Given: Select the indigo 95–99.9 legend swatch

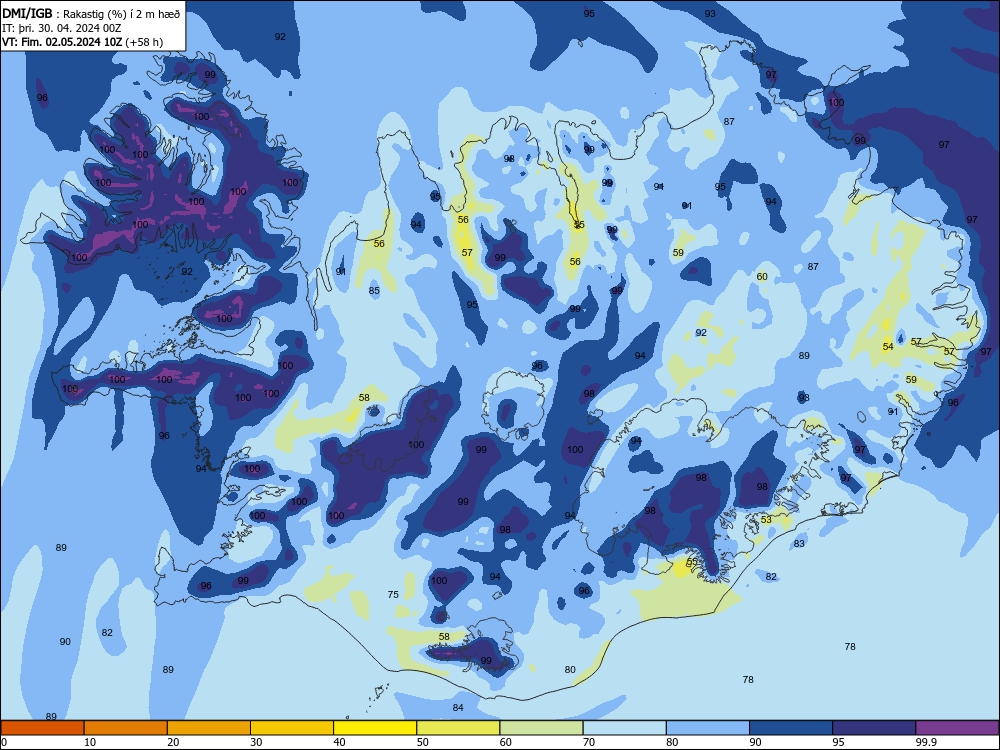Looking at the screenshot, I should coord(874,728).
